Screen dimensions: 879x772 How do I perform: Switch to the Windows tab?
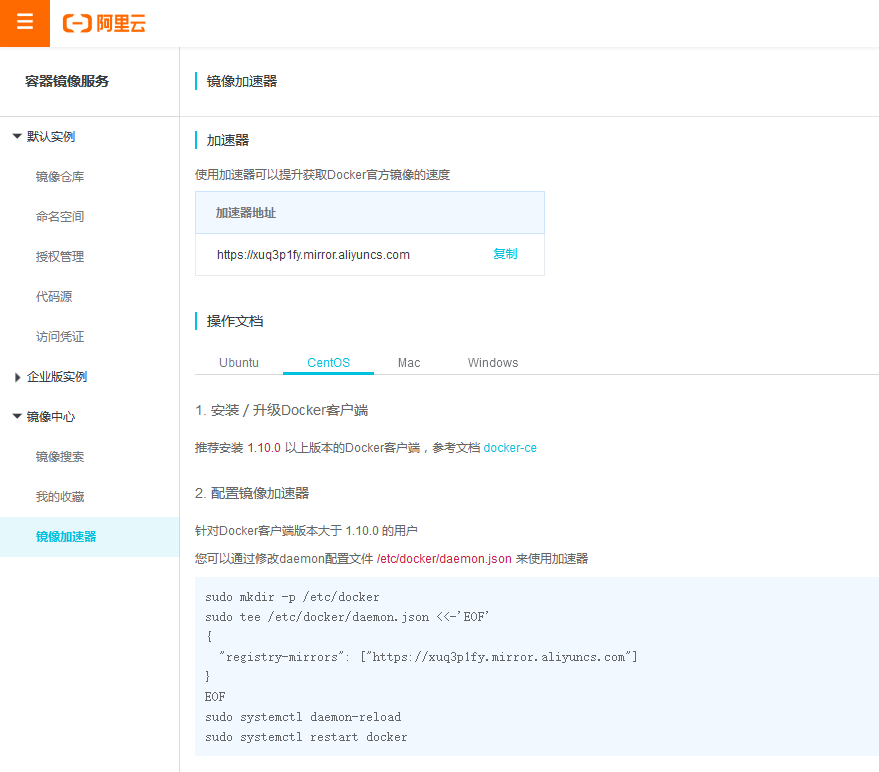coord(493,363)
